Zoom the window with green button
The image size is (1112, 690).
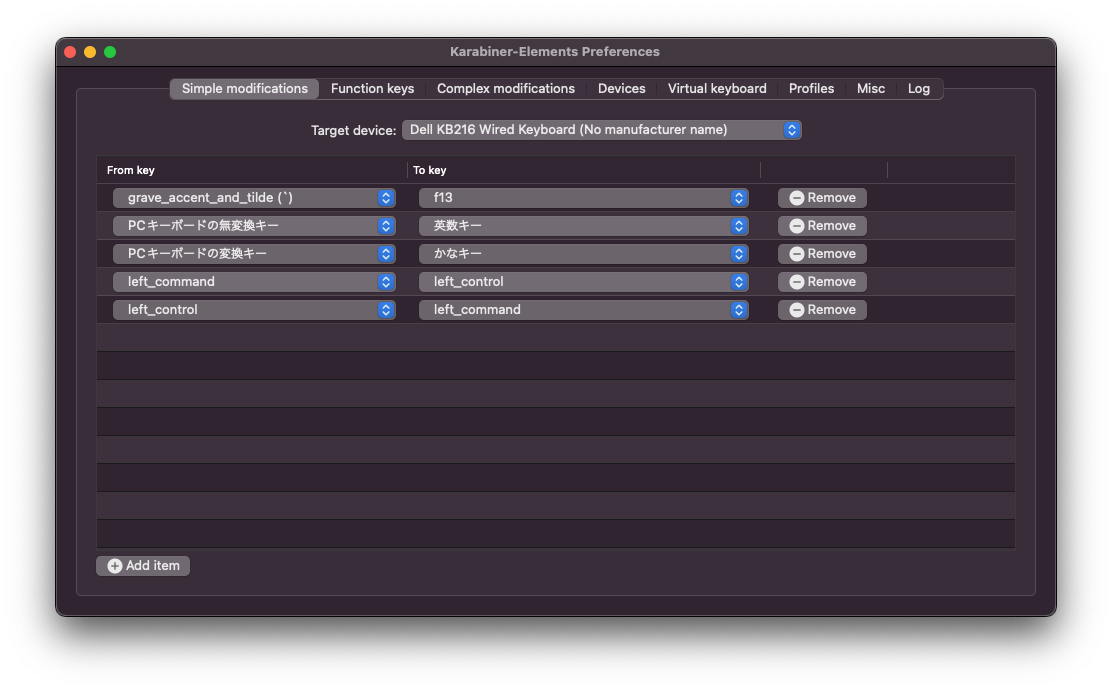point(110,52)
